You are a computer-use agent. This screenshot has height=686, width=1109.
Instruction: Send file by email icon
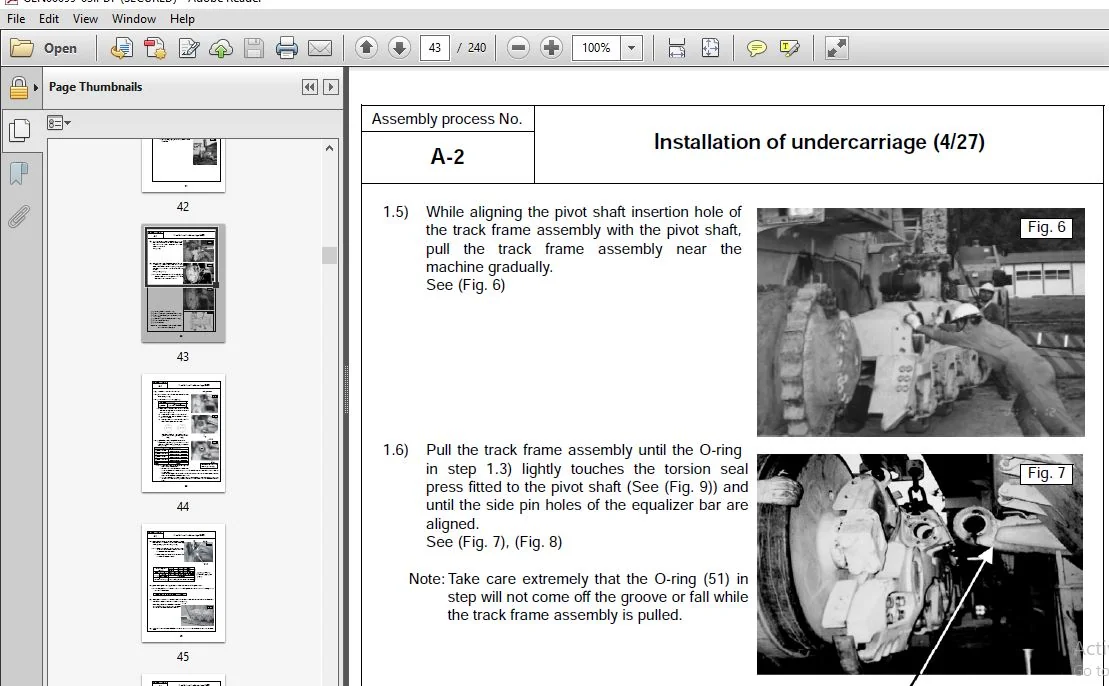point(320,48)
